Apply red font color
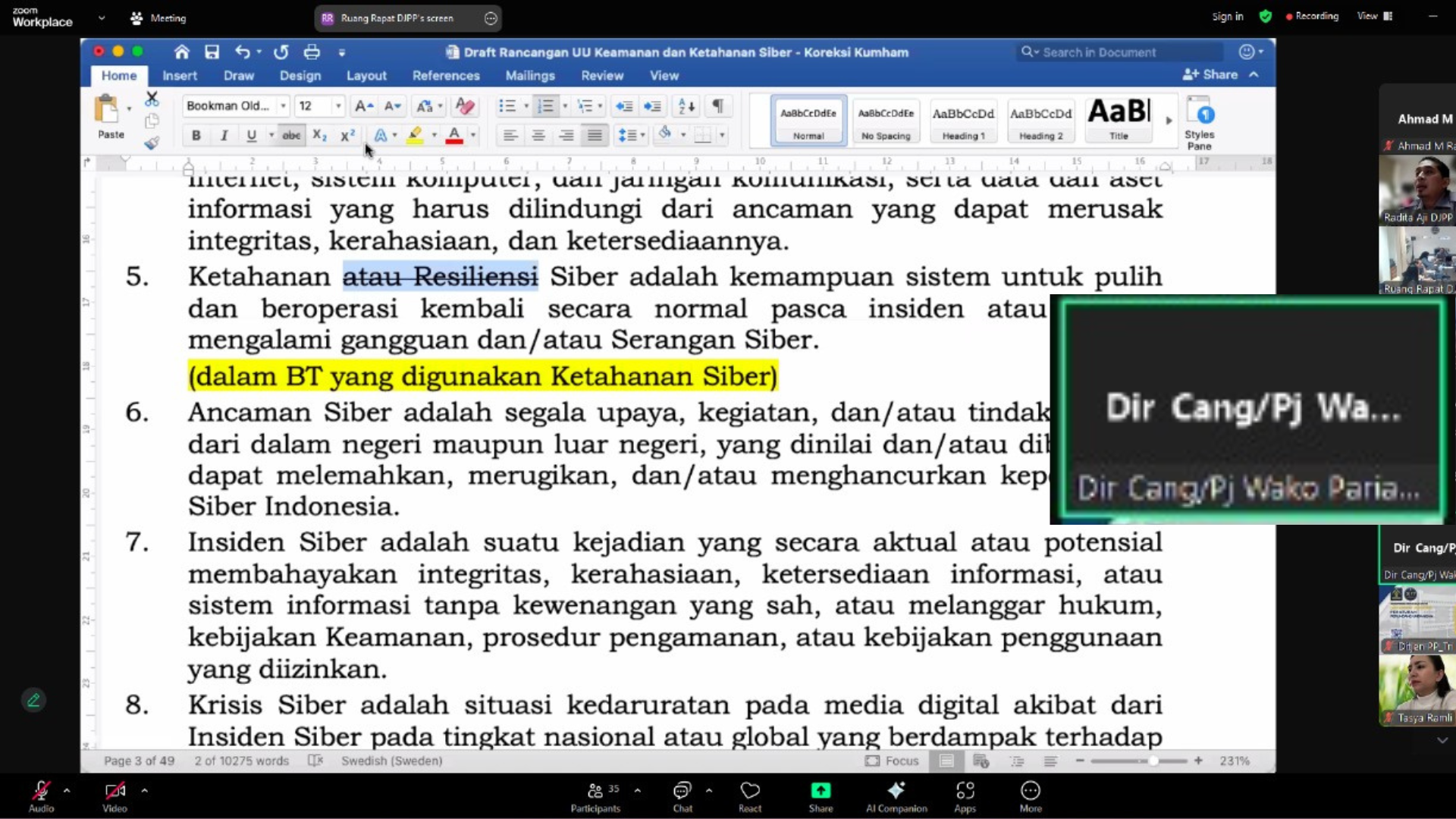1456x819 pixels. pos(454,136)
